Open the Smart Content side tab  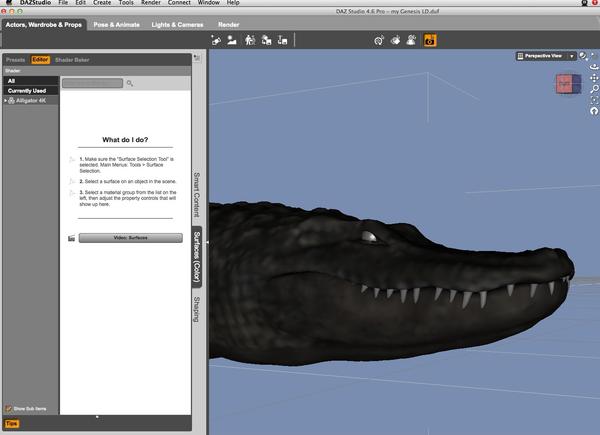tap(196, 195)
